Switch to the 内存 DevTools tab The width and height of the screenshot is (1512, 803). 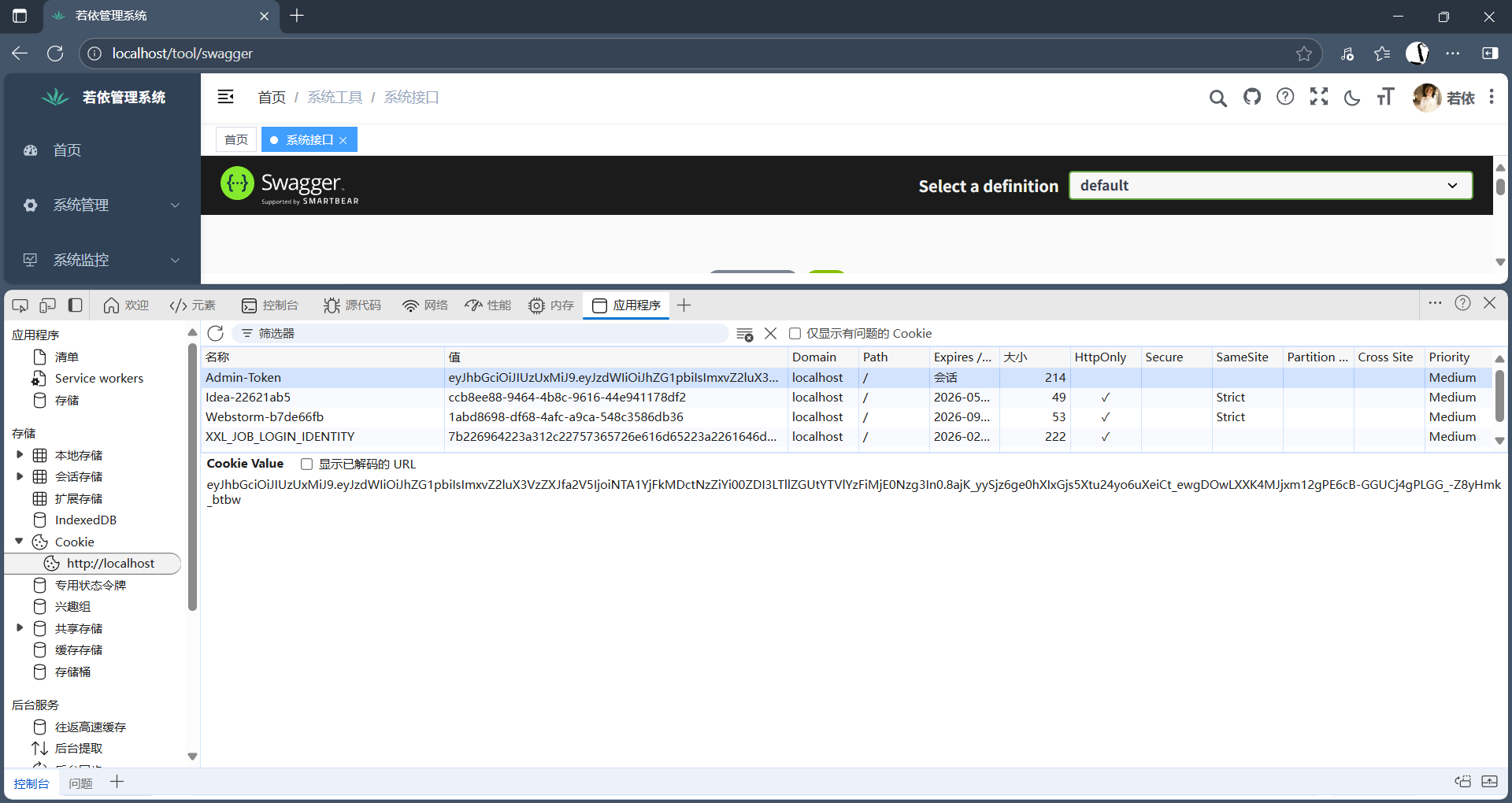click(551, 305)
